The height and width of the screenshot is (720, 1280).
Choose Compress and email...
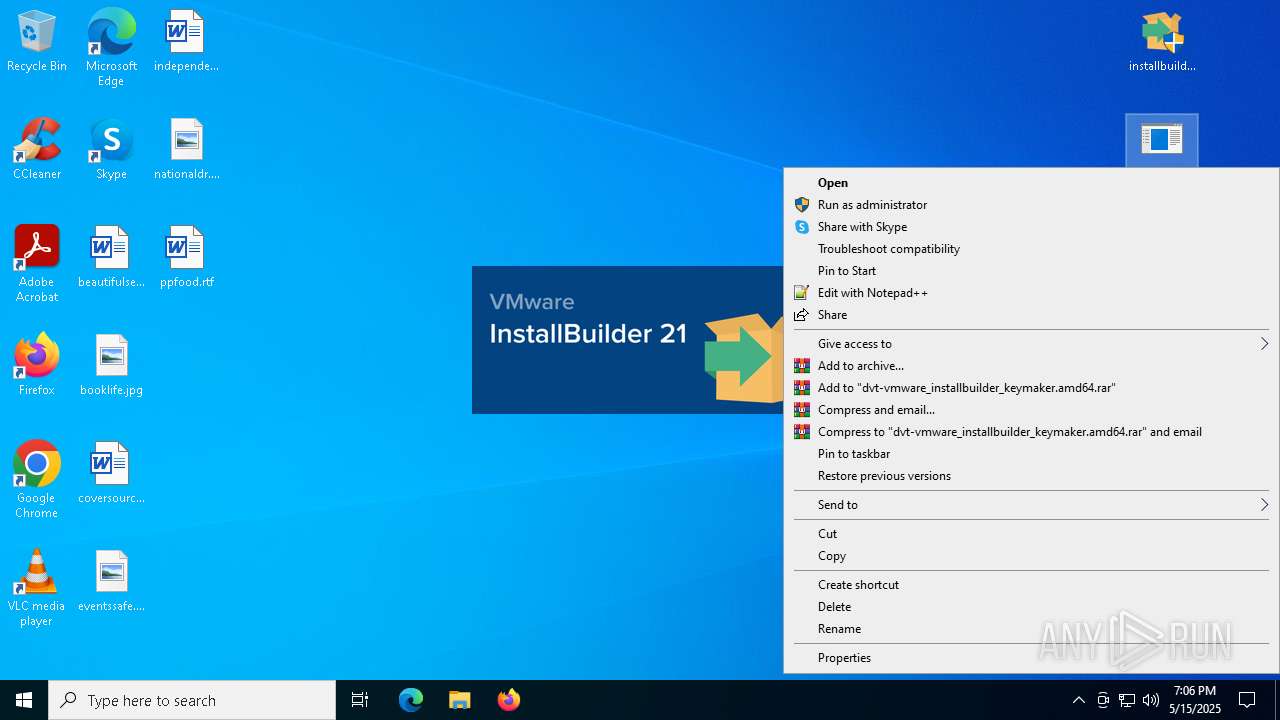click(x=1031, y=410)
